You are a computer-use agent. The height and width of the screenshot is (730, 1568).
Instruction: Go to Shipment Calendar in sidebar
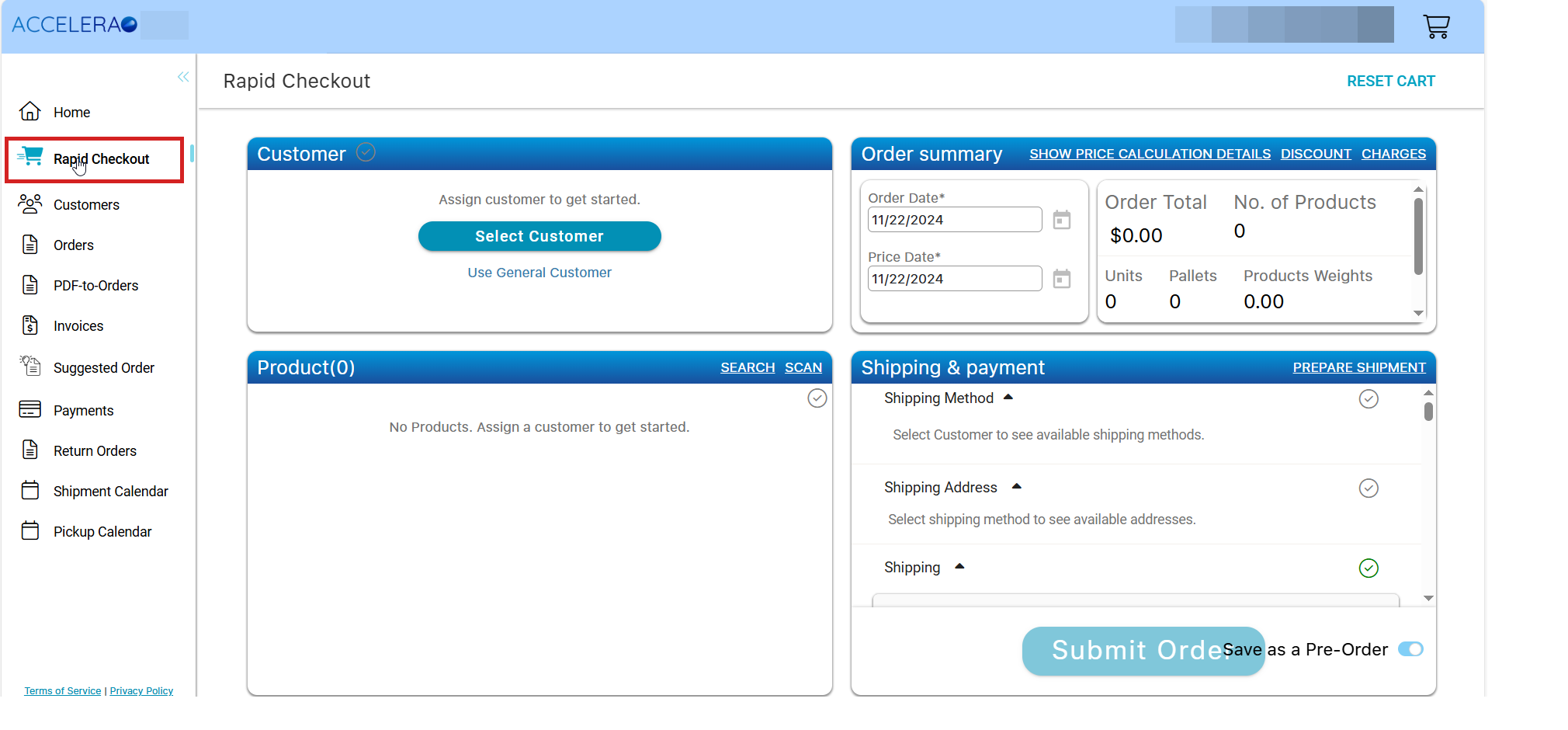110,492
